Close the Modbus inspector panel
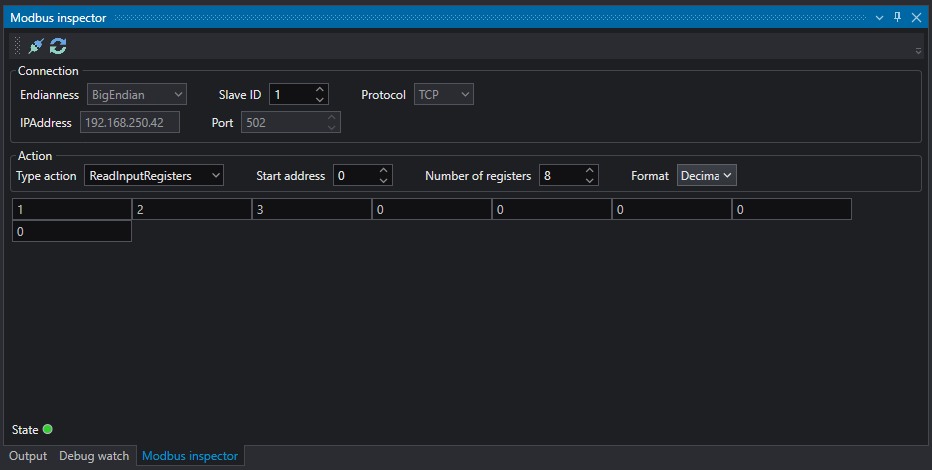Image resolution: width=932 pixels, height=470 pixels. 915,18
